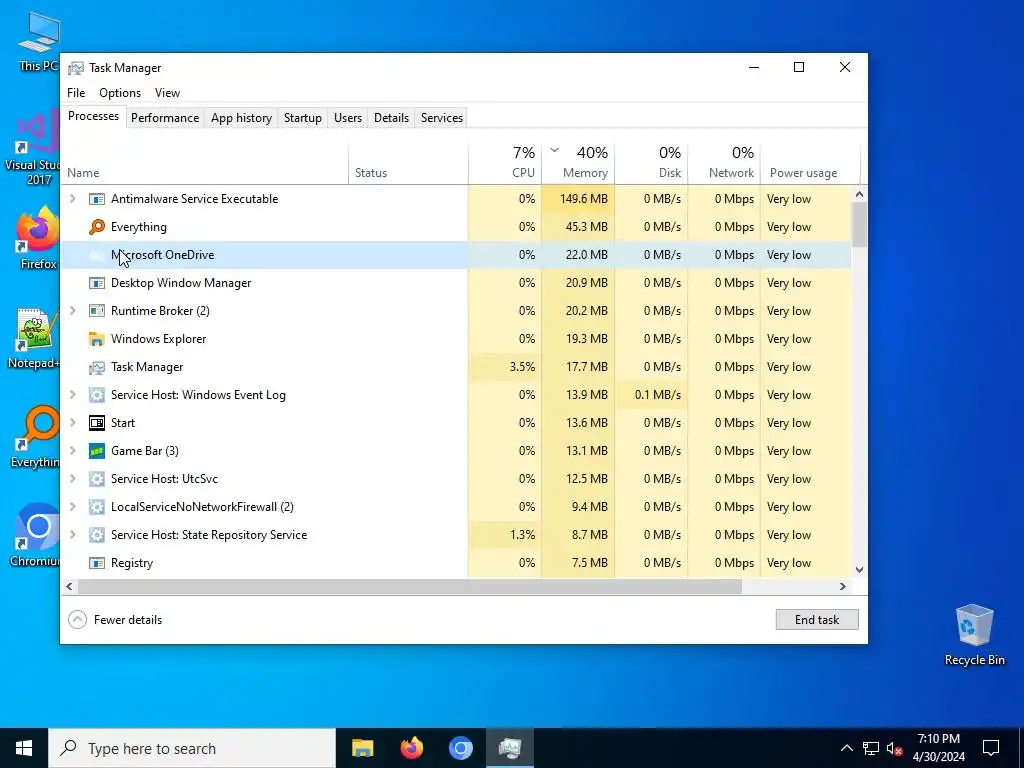Collapse view with Fewer details
This screenshot has width=1024, height=768.
click(x=115, y=620)
